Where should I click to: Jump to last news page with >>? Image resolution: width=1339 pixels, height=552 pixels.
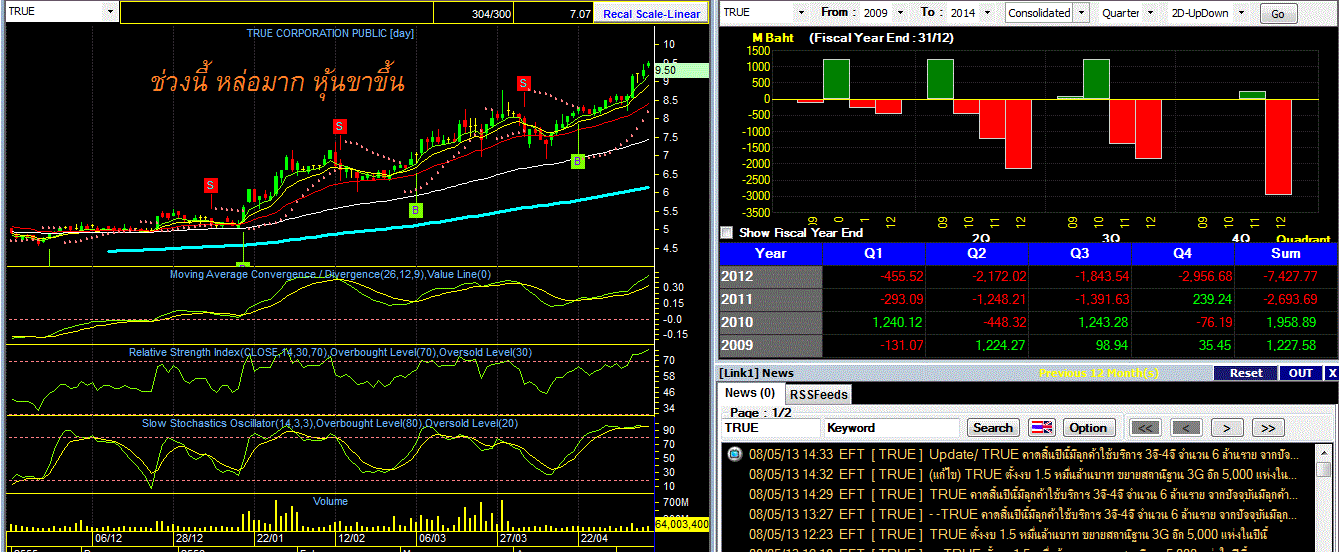pos(1267,428)
